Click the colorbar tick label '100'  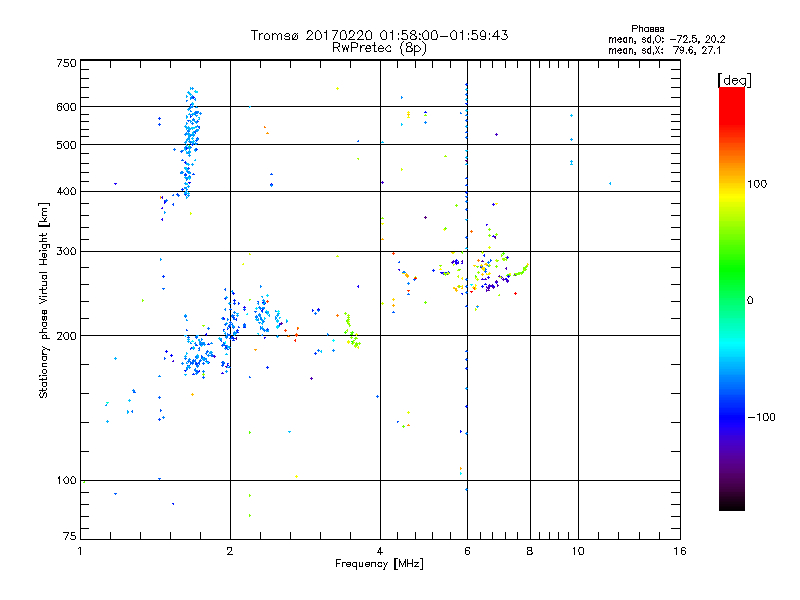[x=757, y=184]
